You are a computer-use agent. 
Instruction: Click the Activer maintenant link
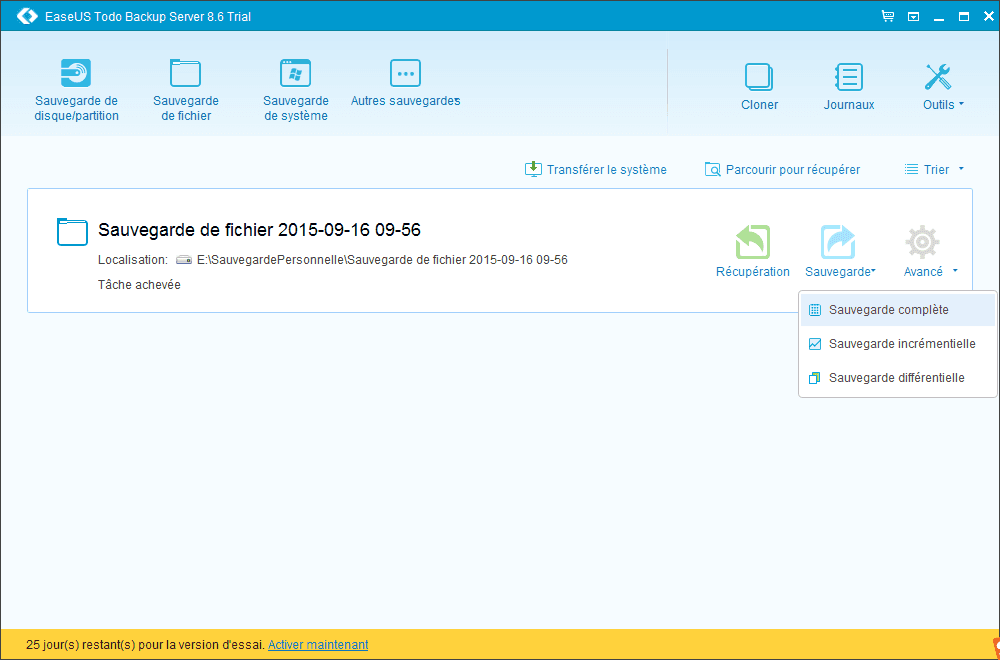[318, 645]
